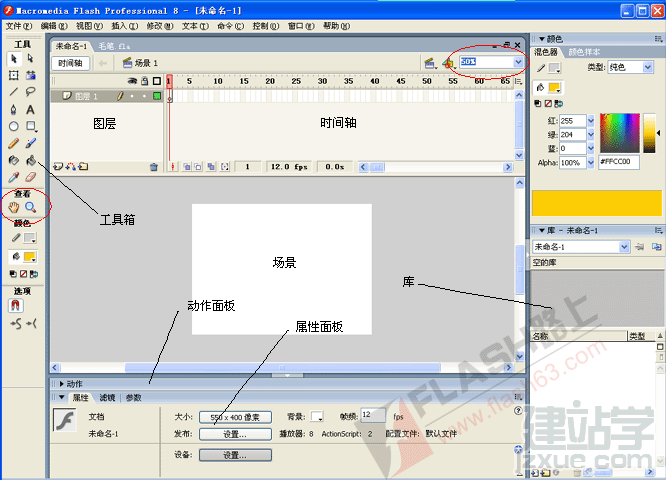Open the 红 red value dropdown arrow

click(591, 121)
